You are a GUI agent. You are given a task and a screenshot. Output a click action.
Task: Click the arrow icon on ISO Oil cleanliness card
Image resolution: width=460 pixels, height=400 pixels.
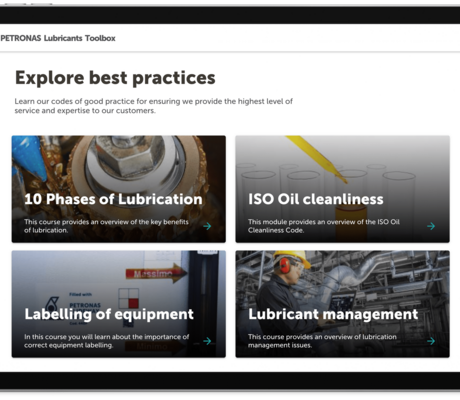pos(431,226)
